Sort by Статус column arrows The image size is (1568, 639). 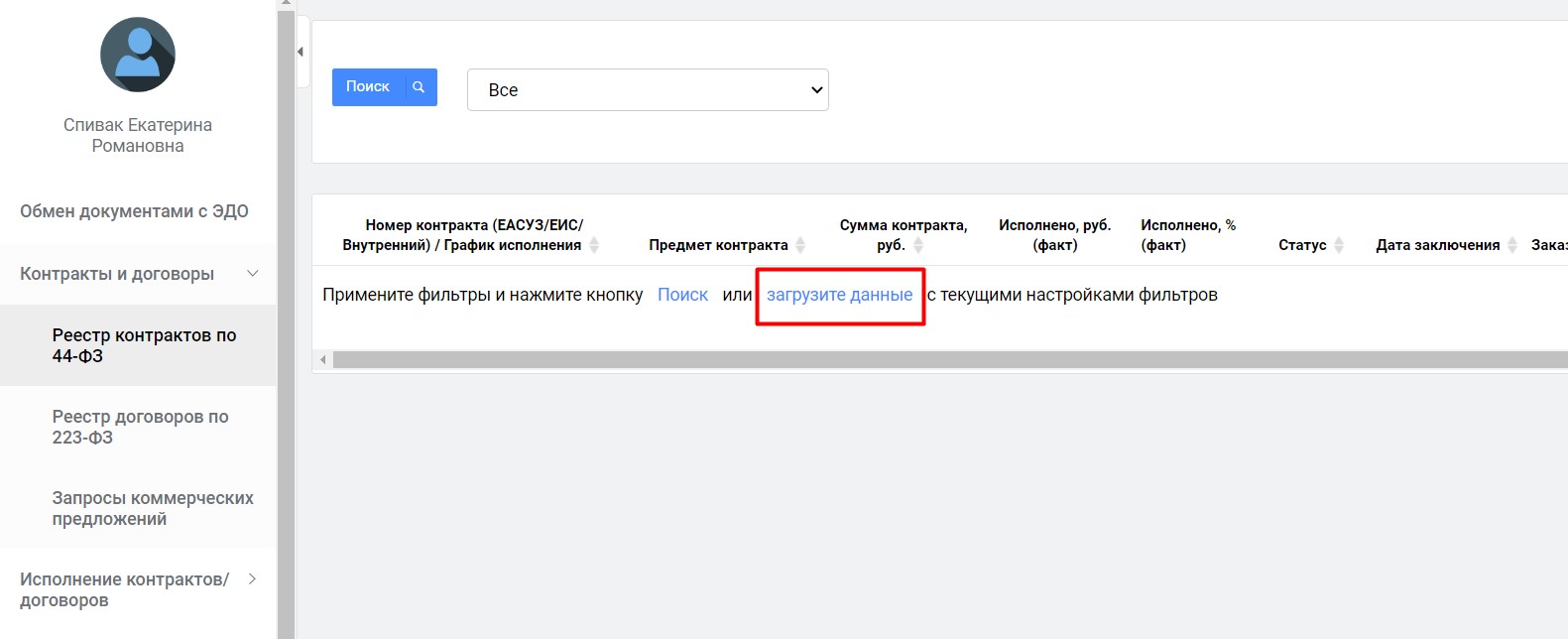tap(1339, 245)
